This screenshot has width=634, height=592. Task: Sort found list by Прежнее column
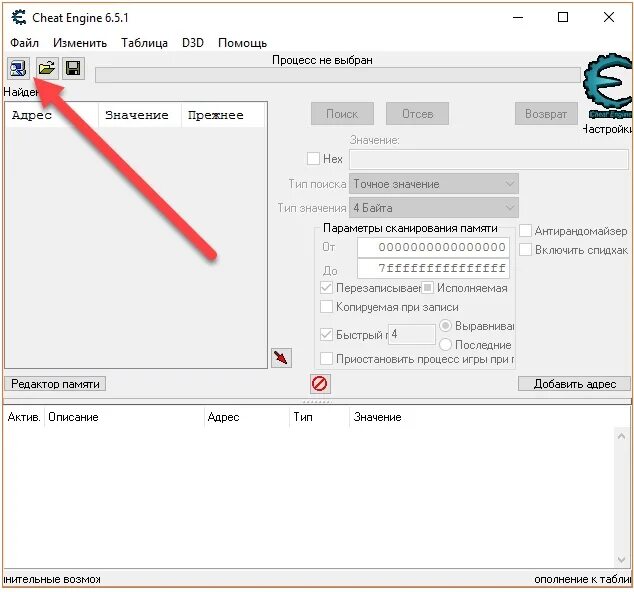[x=223, y=115]
